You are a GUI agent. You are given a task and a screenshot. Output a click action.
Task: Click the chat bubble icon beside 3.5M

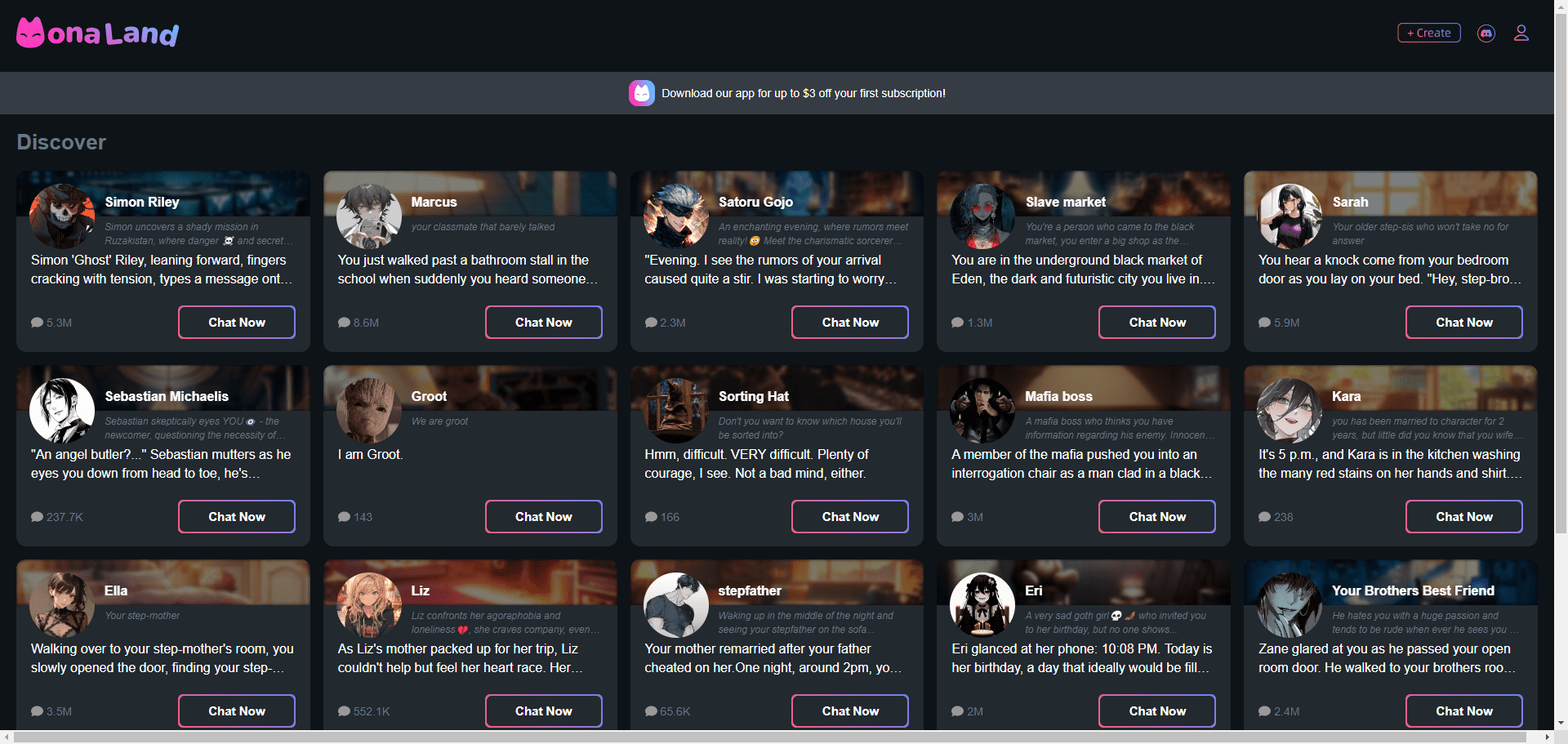click(x=37, y=711)
